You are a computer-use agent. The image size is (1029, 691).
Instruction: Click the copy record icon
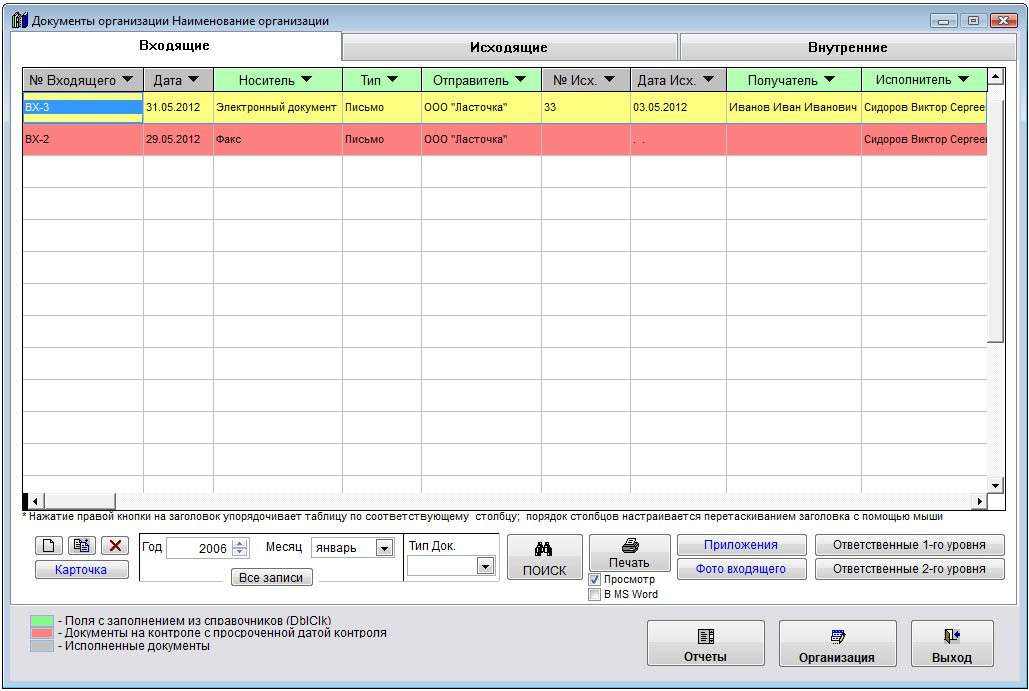pyautogui.click(x=81, y=546)
